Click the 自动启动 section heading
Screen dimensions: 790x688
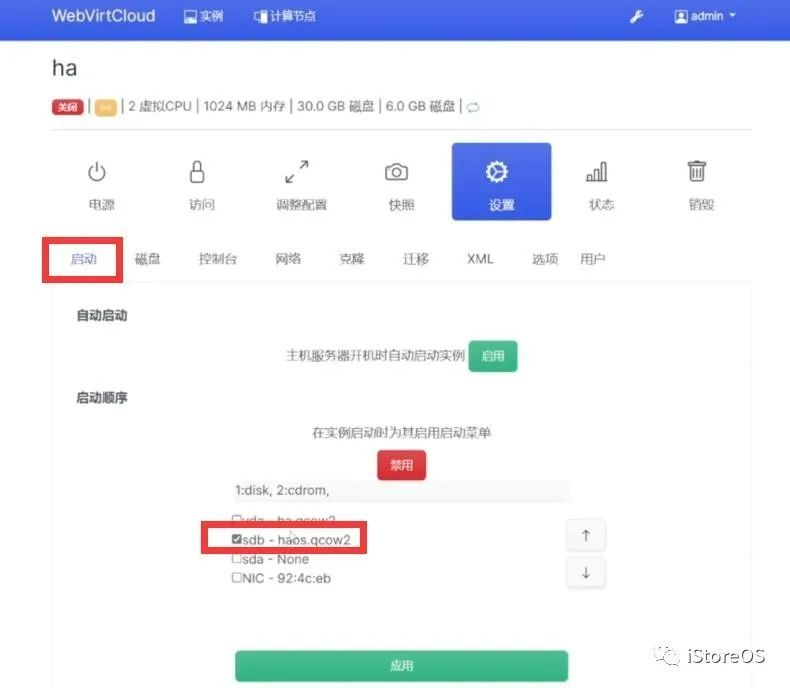pyautogui.click(x=102, y=315)
